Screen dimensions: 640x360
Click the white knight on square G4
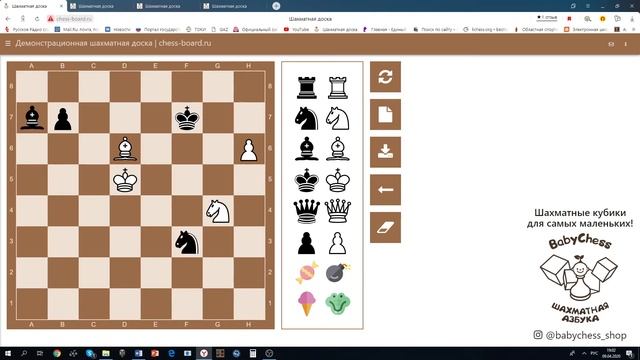[218, 211]
